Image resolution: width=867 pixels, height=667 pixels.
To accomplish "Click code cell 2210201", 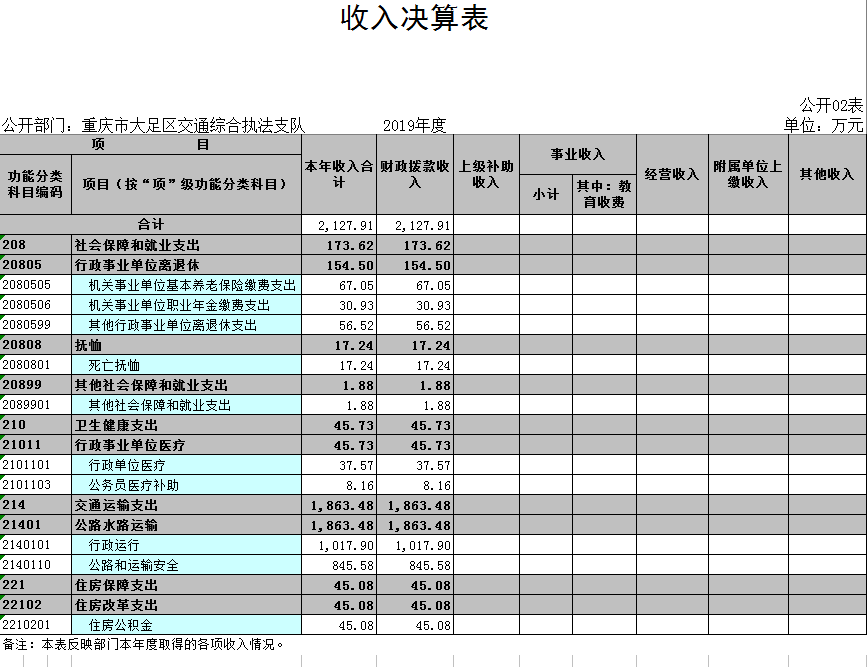I will (36, 624).
